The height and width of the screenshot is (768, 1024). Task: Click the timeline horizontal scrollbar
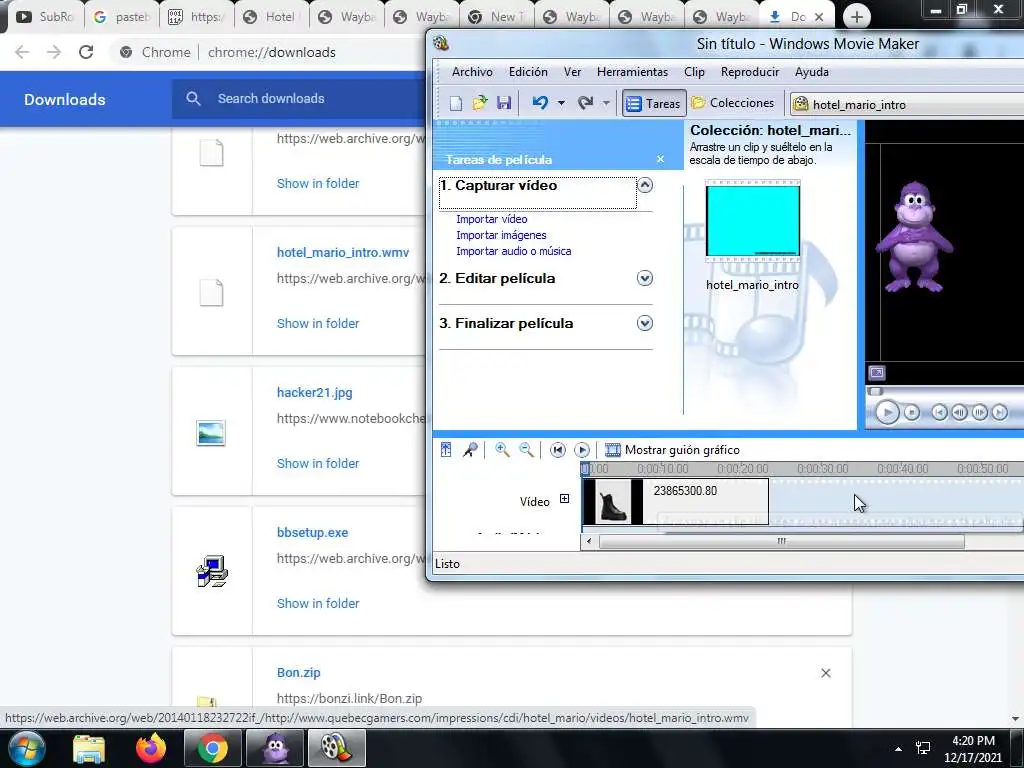coord(782,541)
